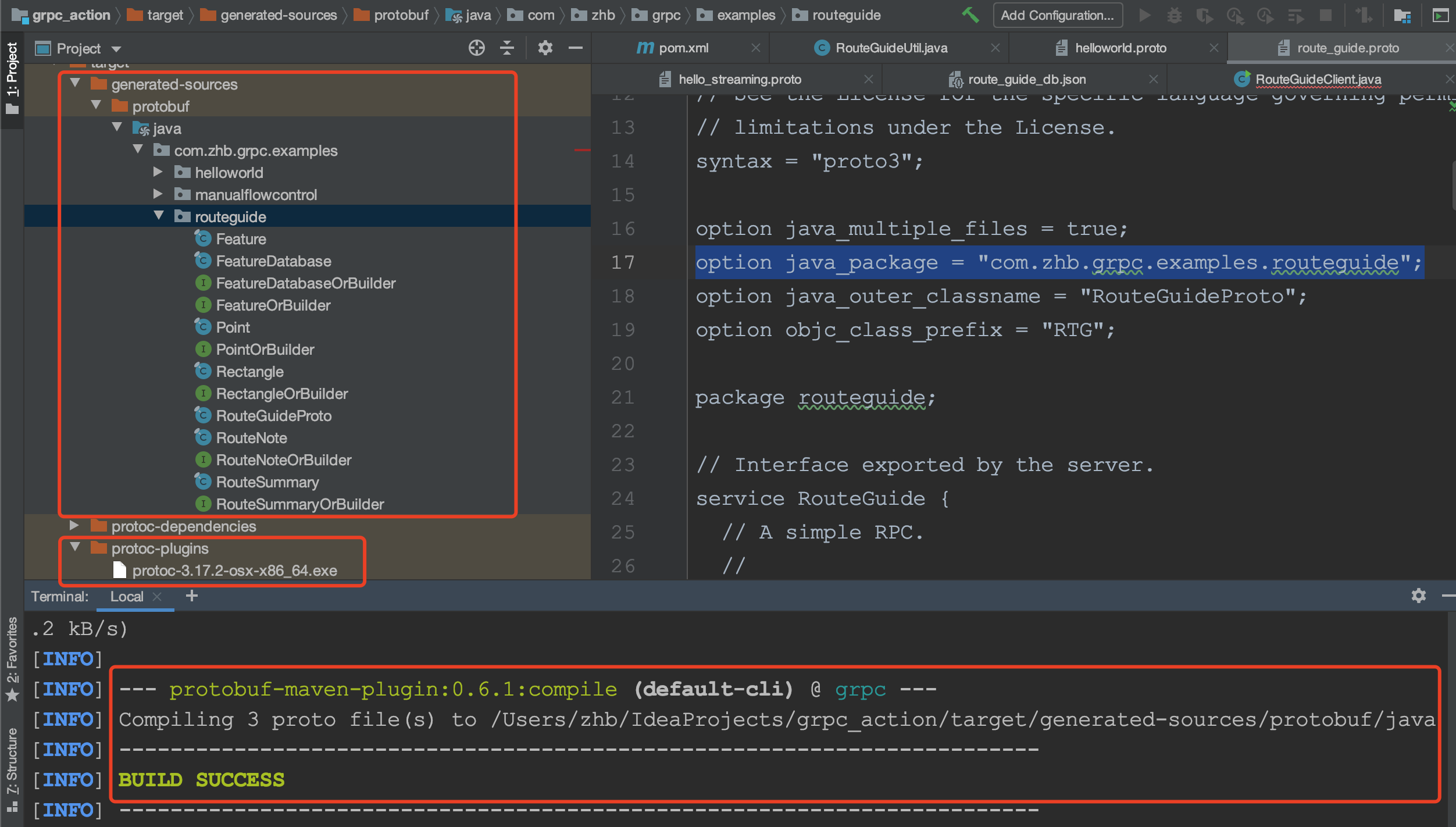Click 'service RouteGuide {' line in editor
The width and height of the screenshot is (1456, 827).
(x=823, y=498)
